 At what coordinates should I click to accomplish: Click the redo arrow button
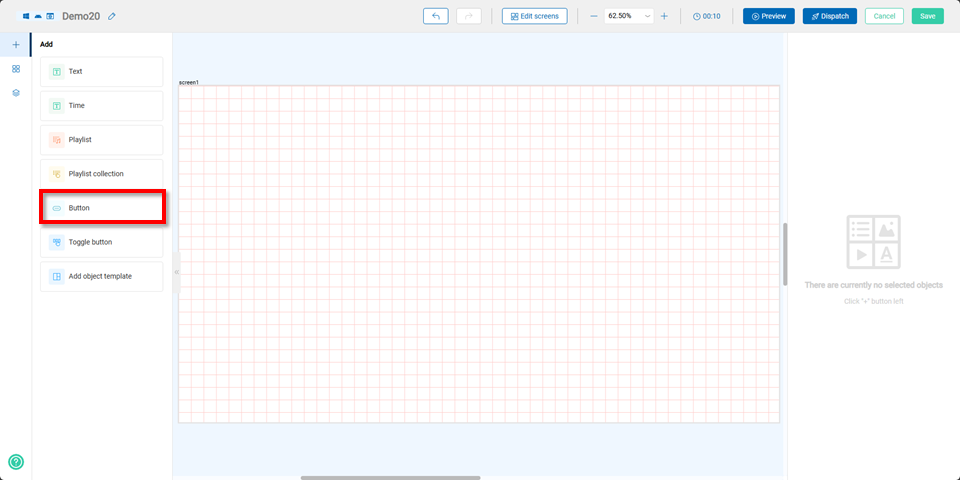tap(468, 16)
